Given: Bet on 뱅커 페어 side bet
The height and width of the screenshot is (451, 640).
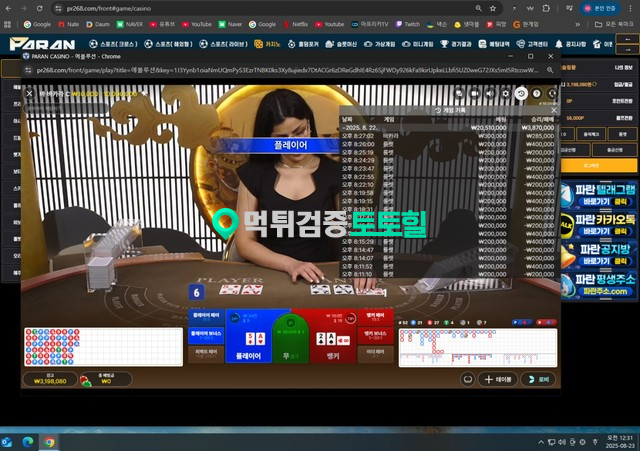Looking at the screenshot, I should (x=376, y=317).
